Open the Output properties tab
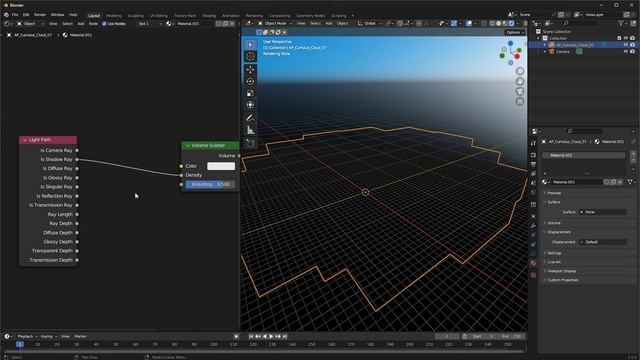640x360 pixels. point(533,164)
